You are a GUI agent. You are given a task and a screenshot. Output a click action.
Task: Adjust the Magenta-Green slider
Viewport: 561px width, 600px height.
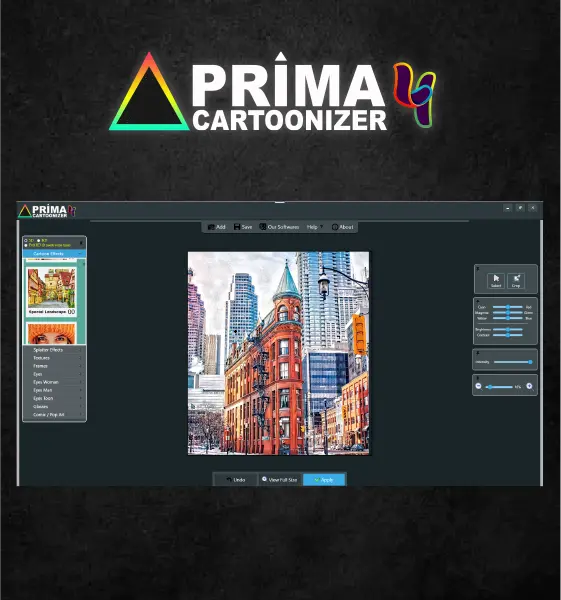[508, 313]
